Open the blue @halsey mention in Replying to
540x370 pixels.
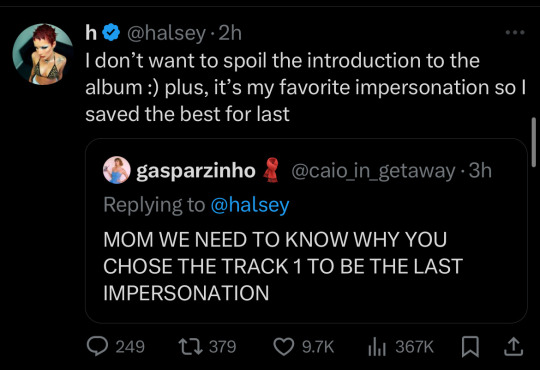pos(250,205)
